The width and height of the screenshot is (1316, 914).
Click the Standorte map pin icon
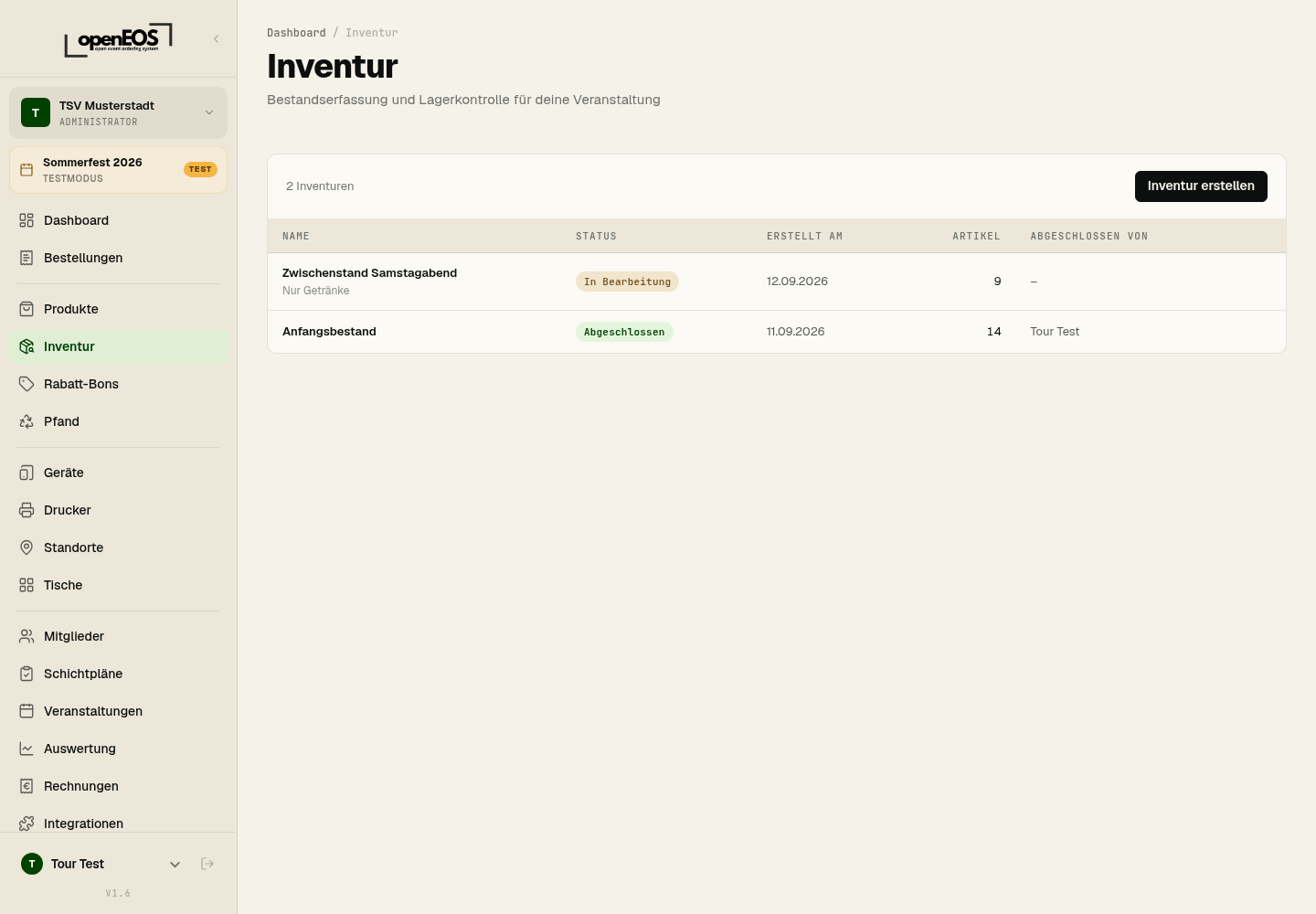tap(27, 547)
